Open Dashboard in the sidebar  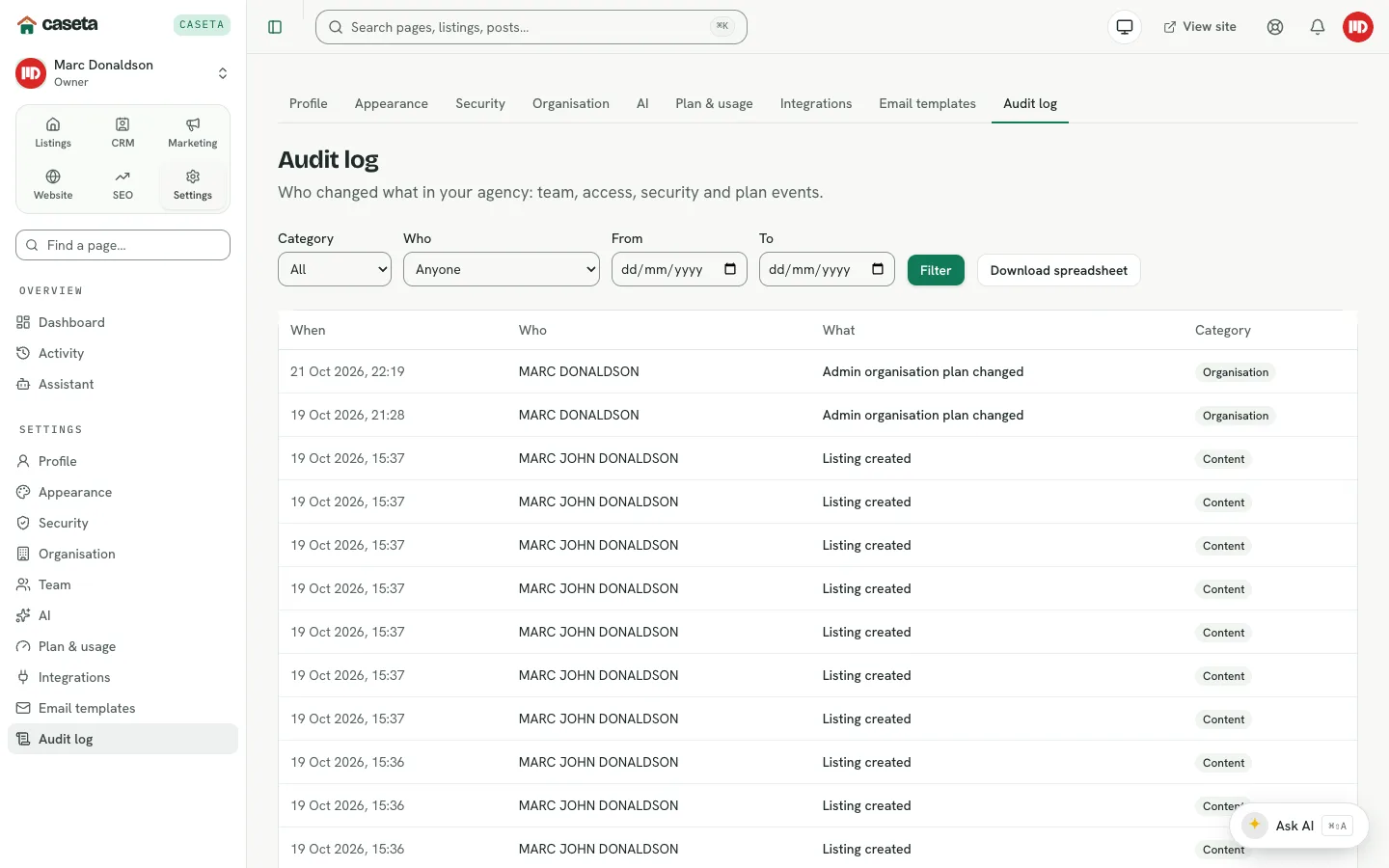click(123, 322)
